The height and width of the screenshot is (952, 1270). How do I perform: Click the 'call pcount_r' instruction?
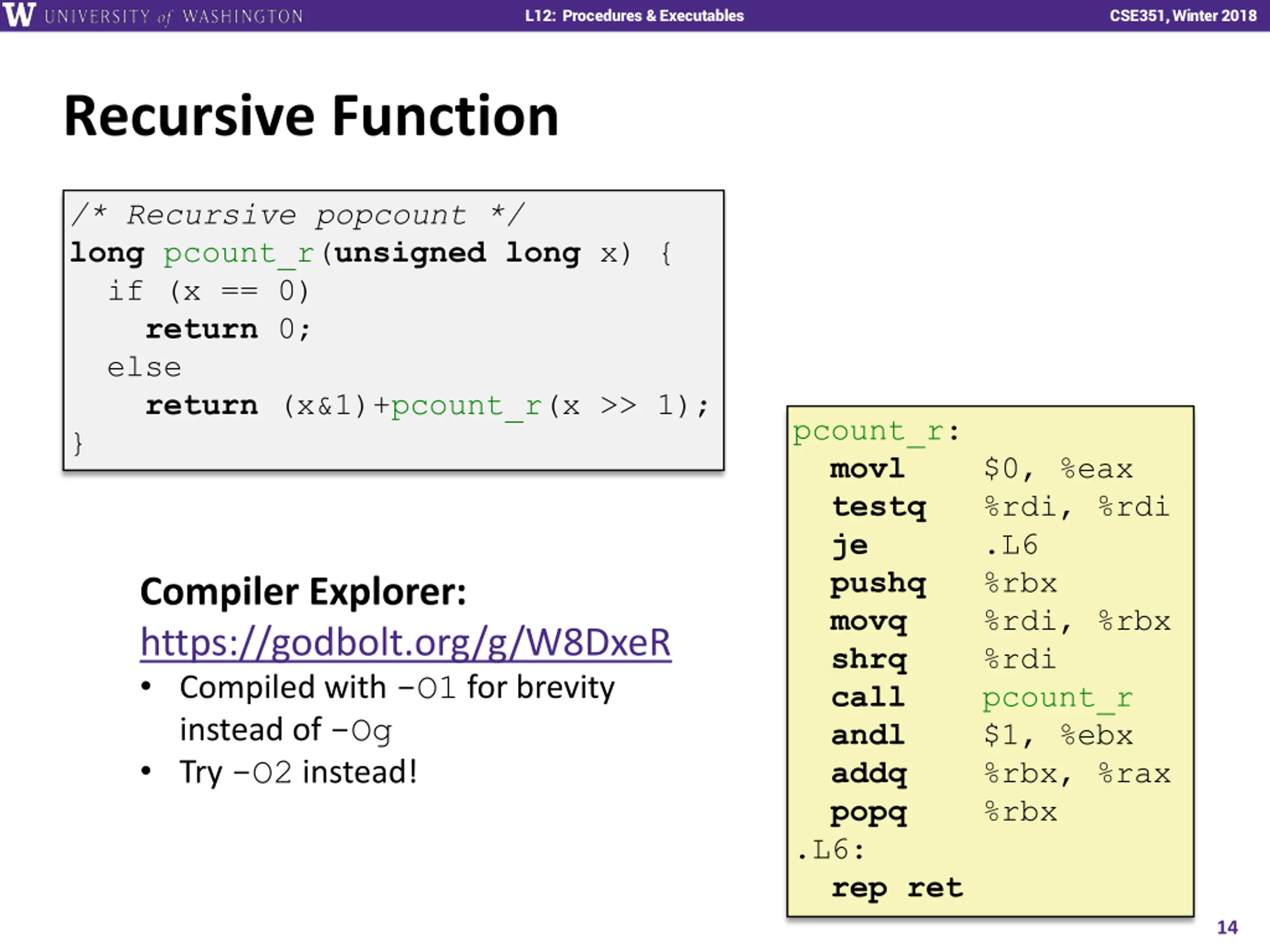click(982, 698)
